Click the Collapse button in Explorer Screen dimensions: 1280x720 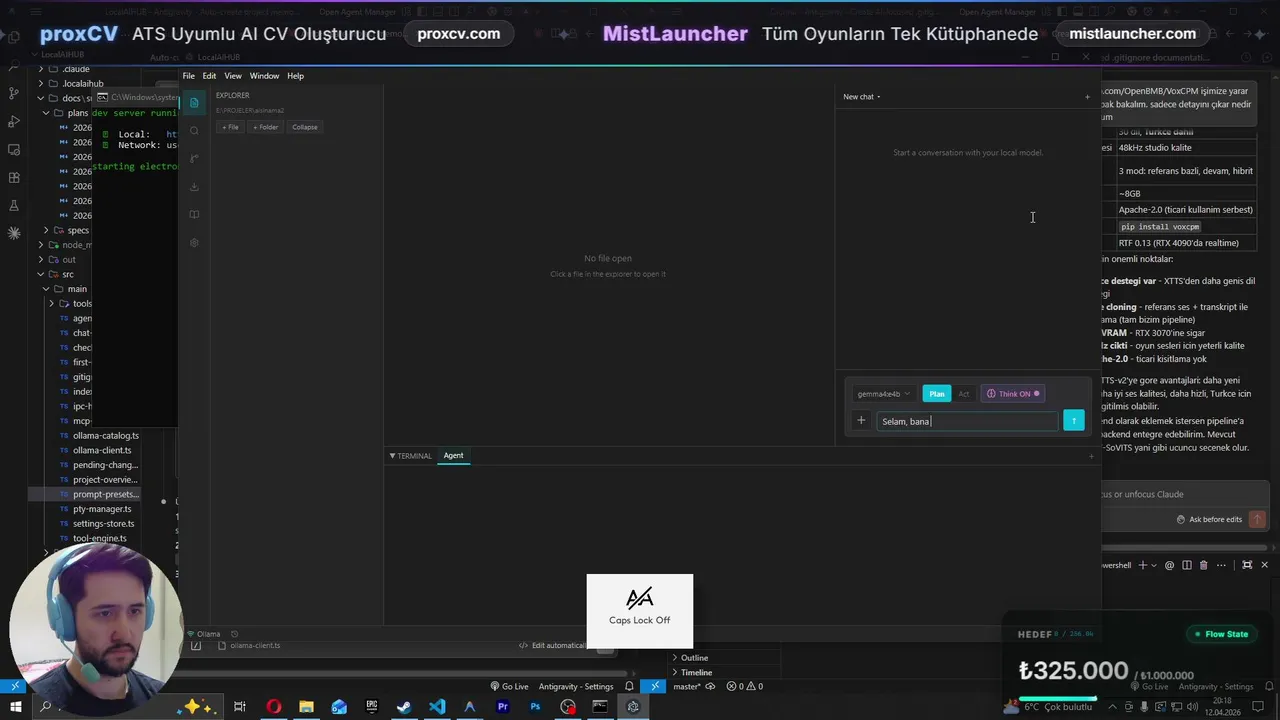coord(304,127)
